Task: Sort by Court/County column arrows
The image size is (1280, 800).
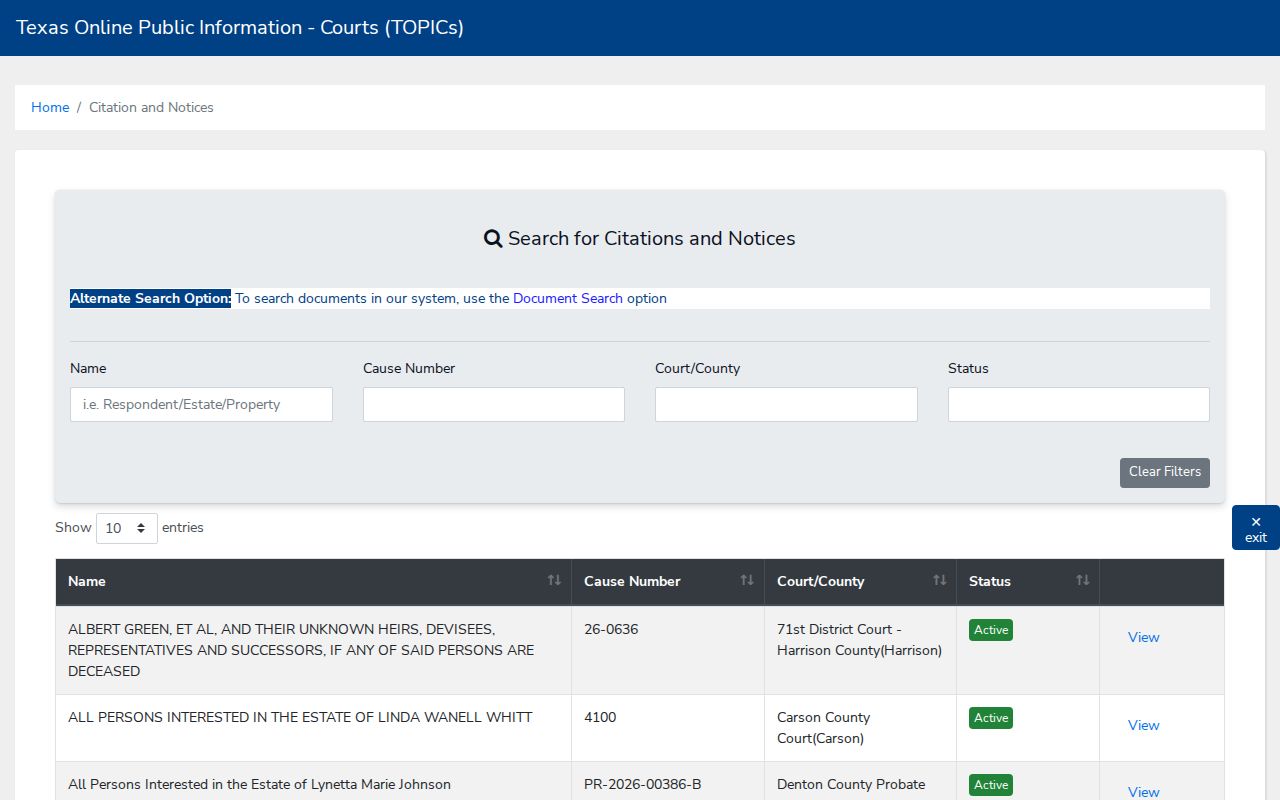Action: [940, 581]
